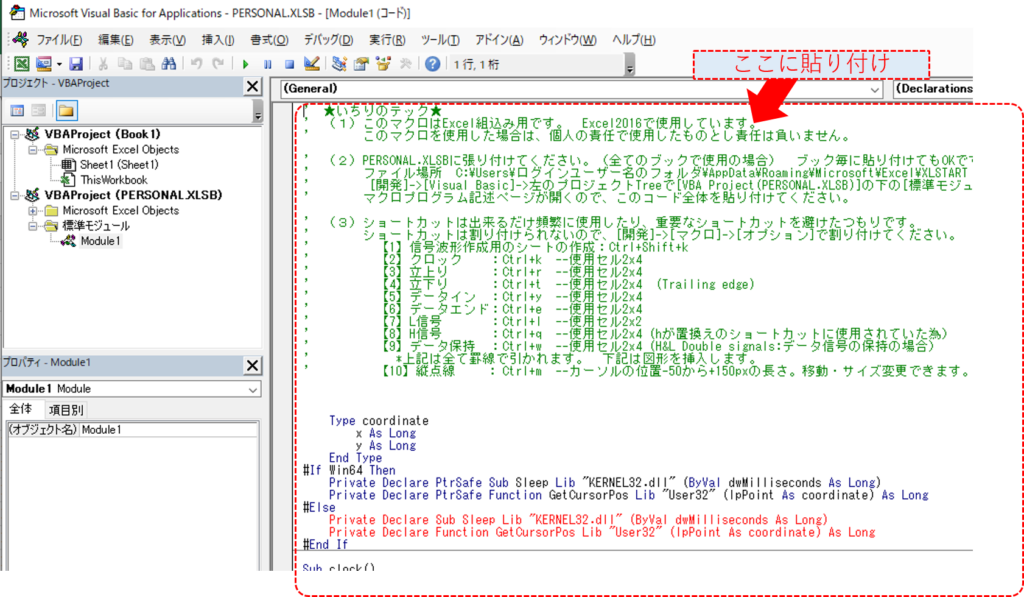Click View Code icon in Project pane
The image size is (1024, 597).
[17, 110]
